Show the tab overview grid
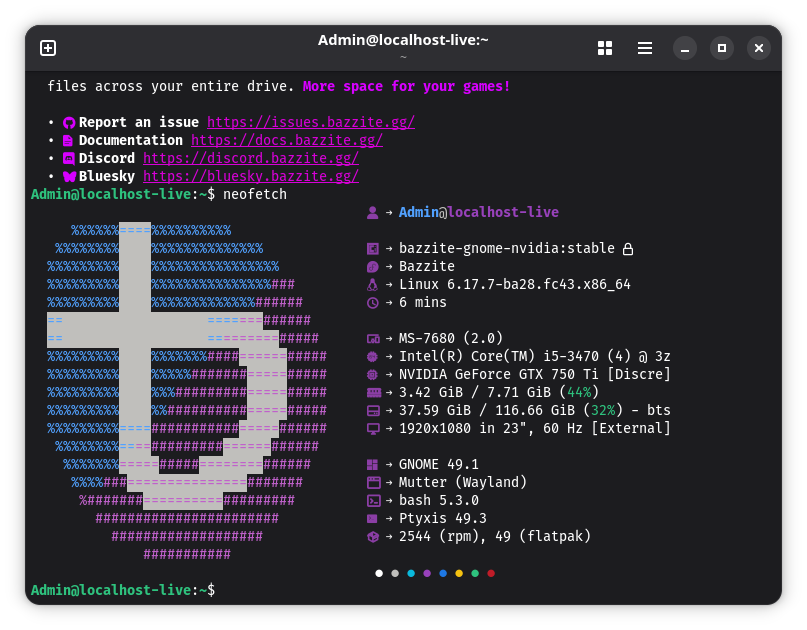Viewport: 807px width, 630px height. (x=605, y=48)
